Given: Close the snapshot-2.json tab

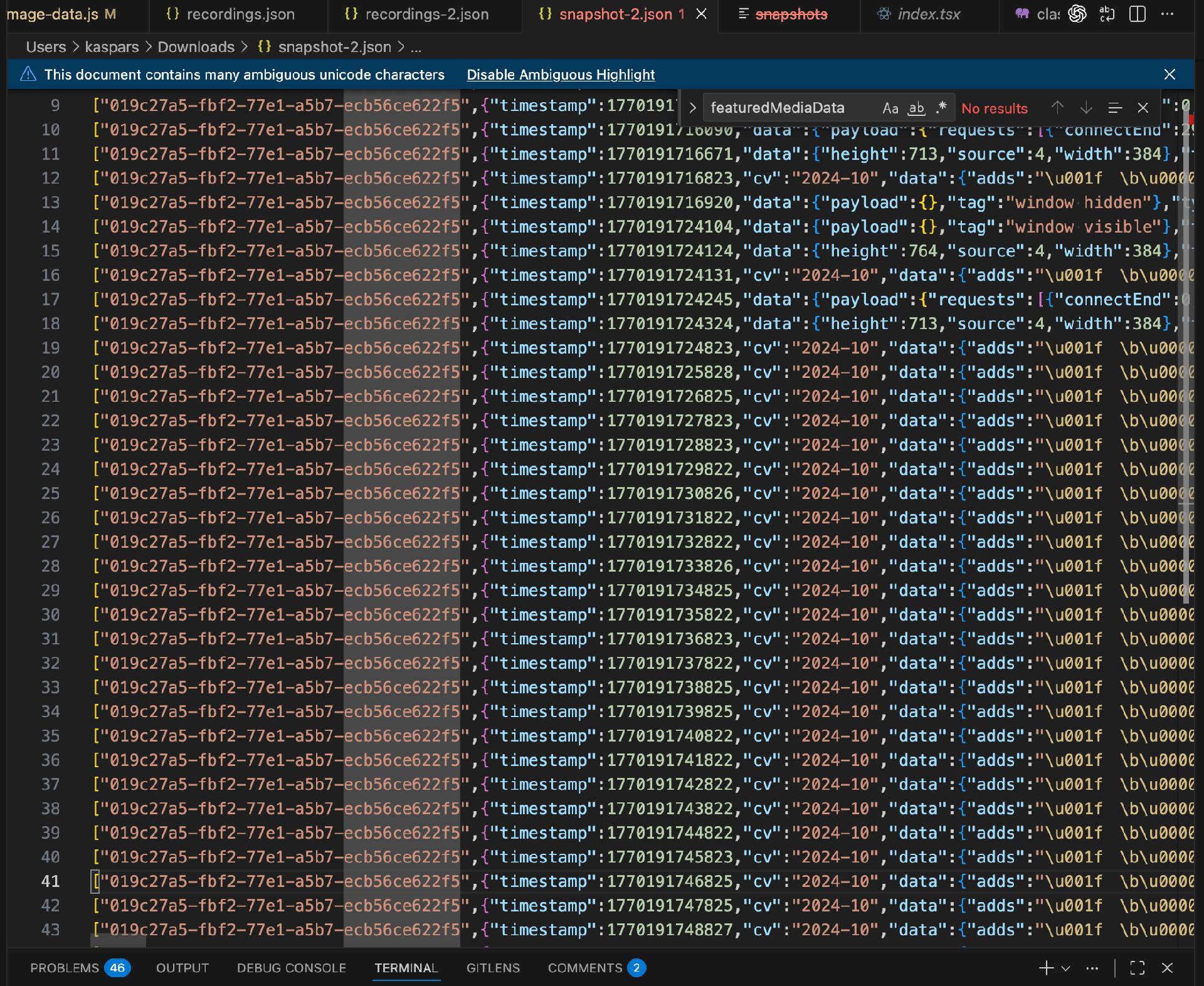Looking at the screenshot, I should 702,14.
